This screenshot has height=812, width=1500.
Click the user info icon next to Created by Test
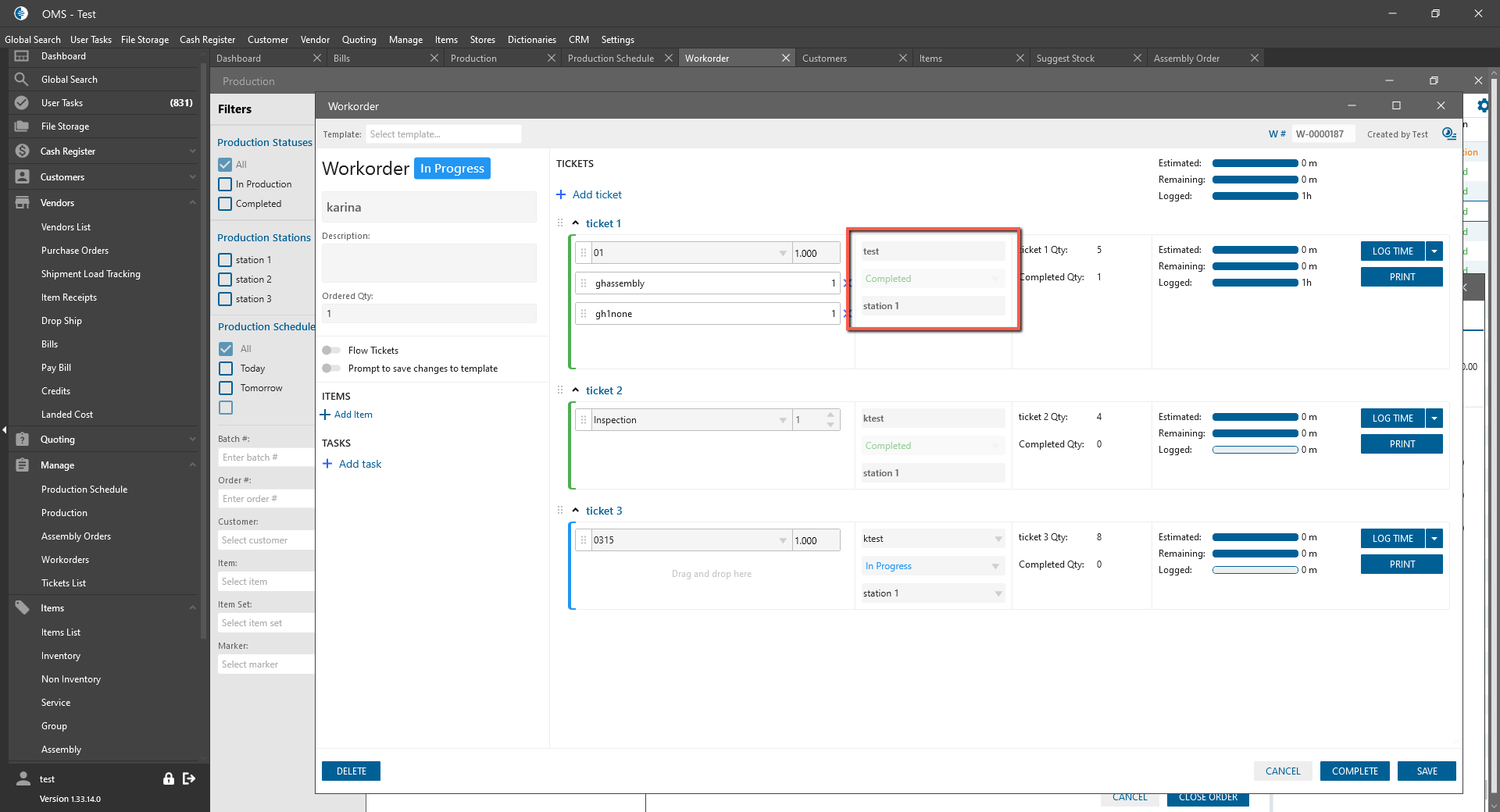point(1448,134)
